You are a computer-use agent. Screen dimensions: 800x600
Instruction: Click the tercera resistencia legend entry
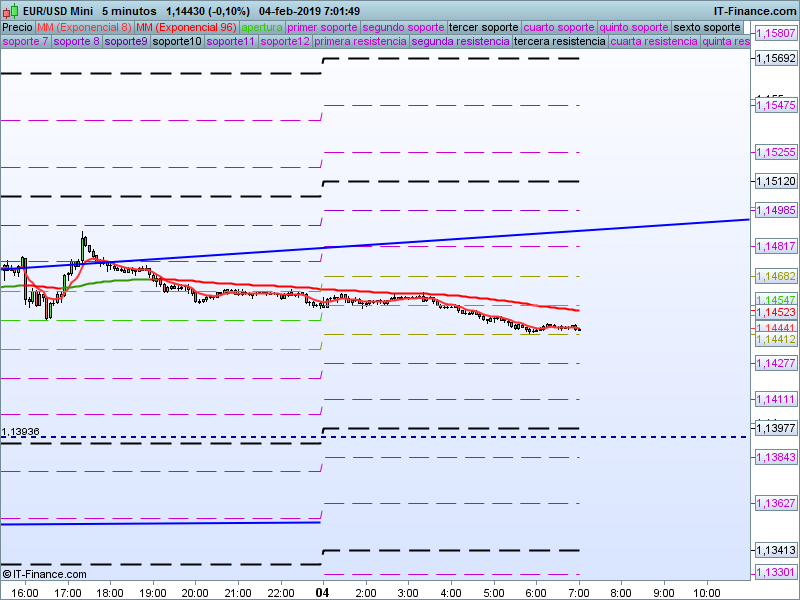click(559, 42)
